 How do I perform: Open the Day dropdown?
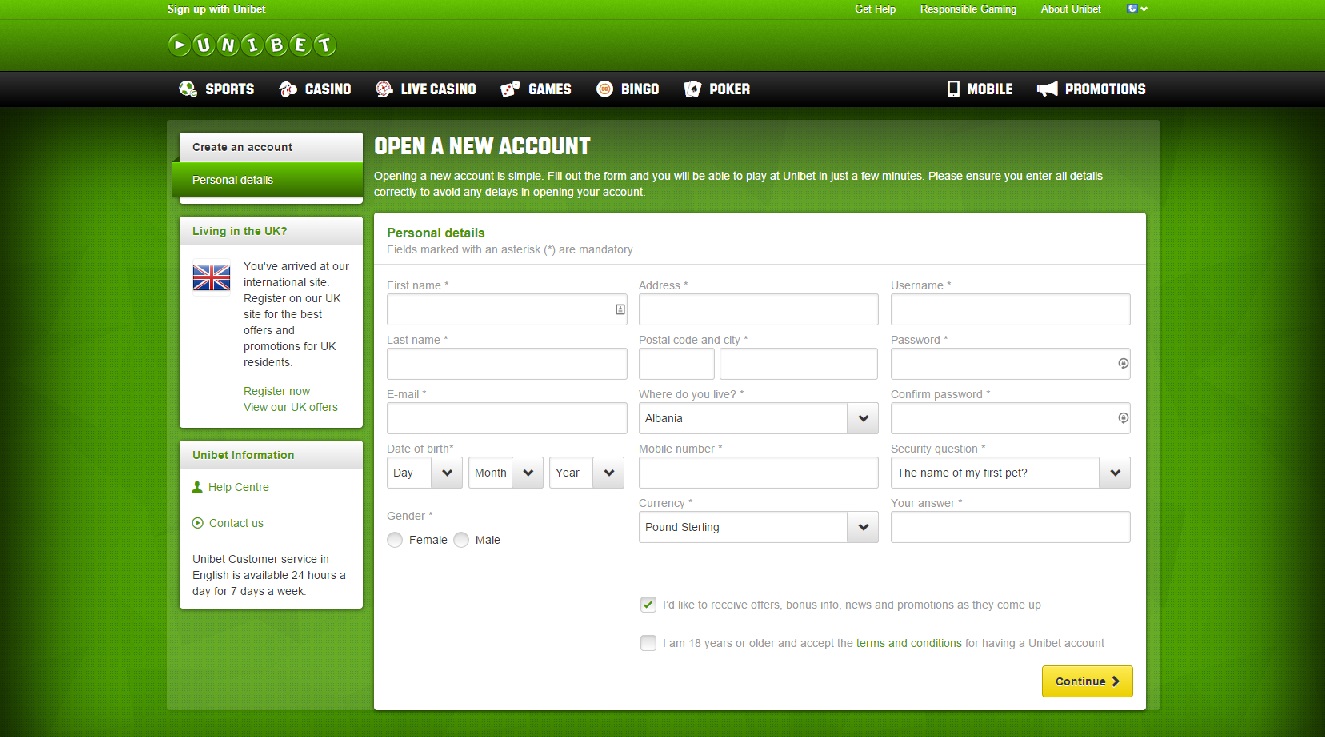tap(425, 473)
